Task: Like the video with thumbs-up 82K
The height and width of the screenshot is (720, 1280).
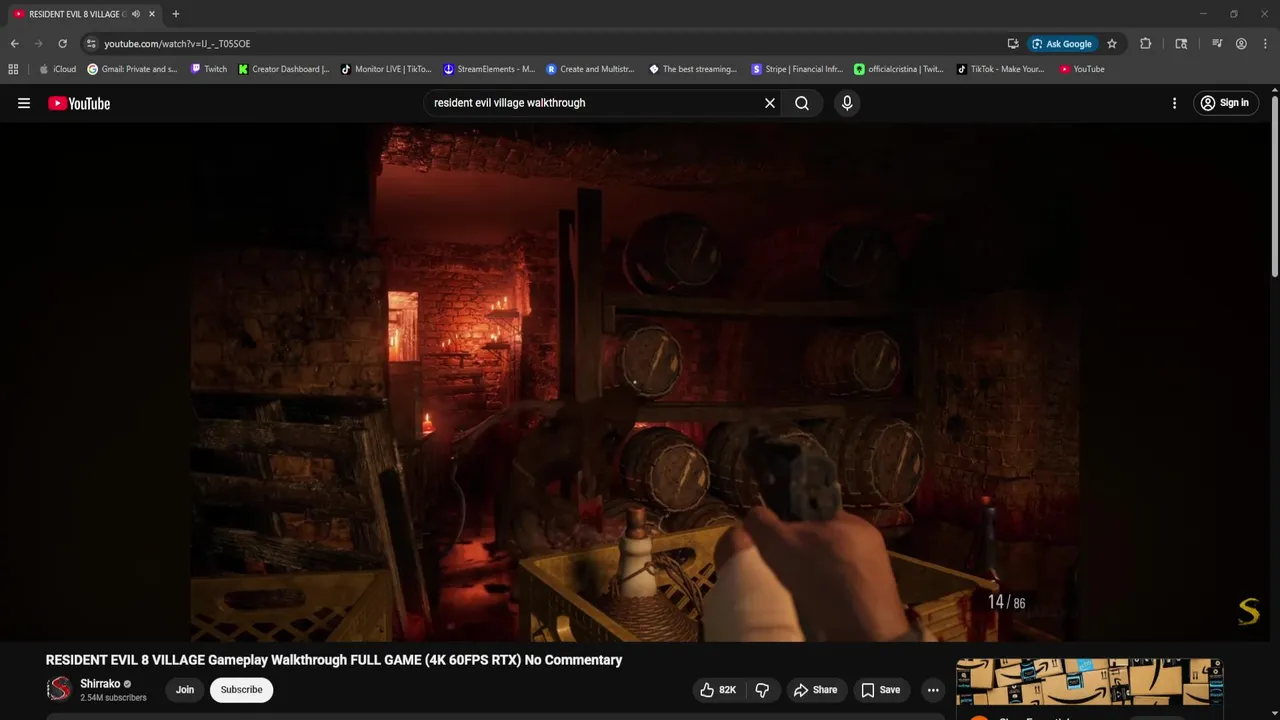Action: [x=718, y=690]
